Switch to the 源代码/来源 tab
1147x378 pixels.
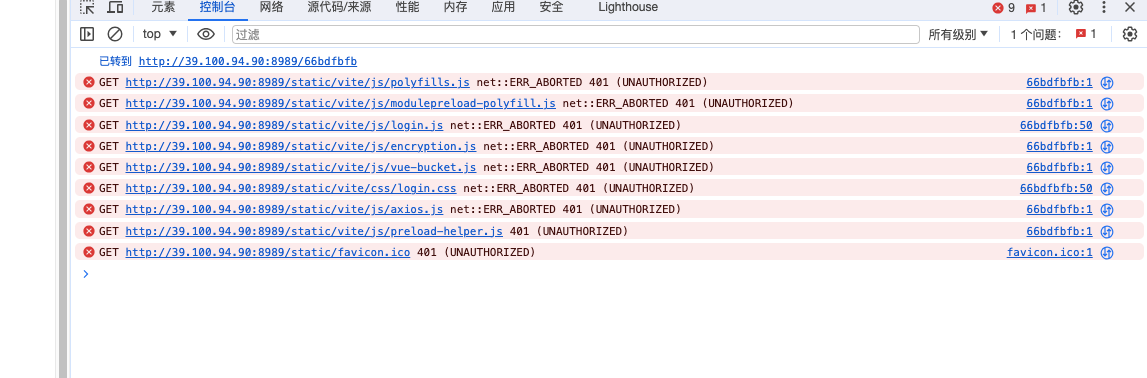[x=339, y=7]
